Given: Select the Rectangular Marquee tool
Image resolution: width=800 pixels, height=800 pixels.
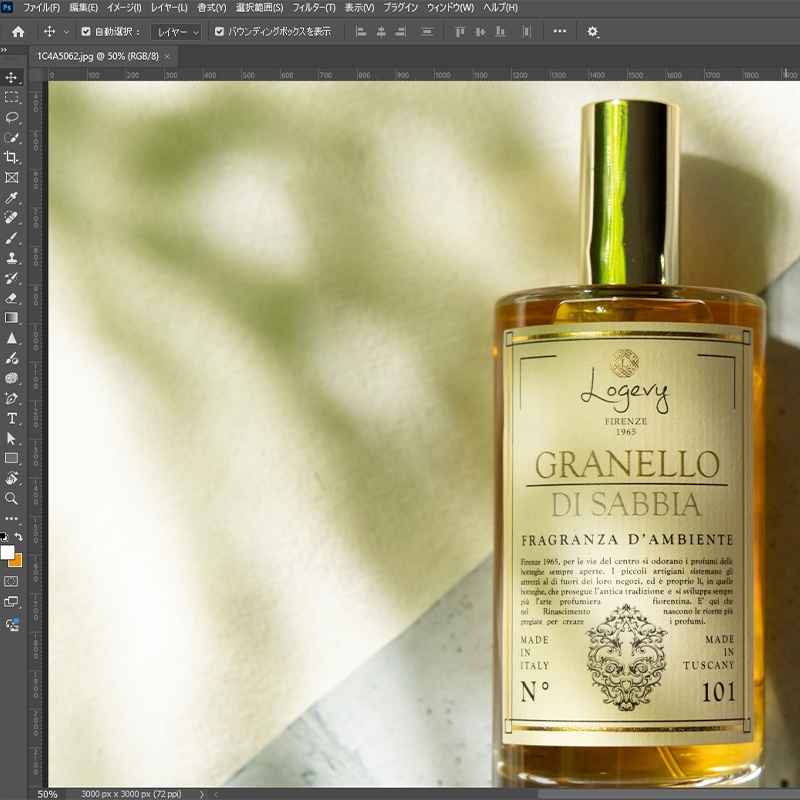Looking at the screenshot, I should tap(12, 97).
